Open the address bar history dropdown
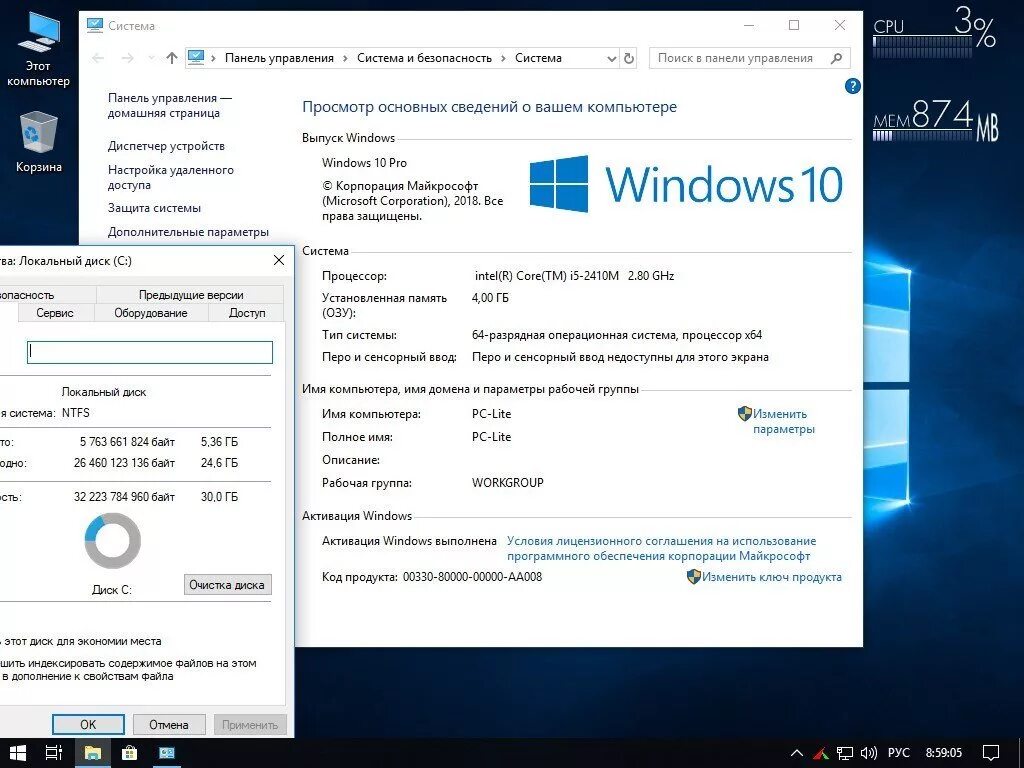The height and width of the screenshot is (768, 1024). 611,58
